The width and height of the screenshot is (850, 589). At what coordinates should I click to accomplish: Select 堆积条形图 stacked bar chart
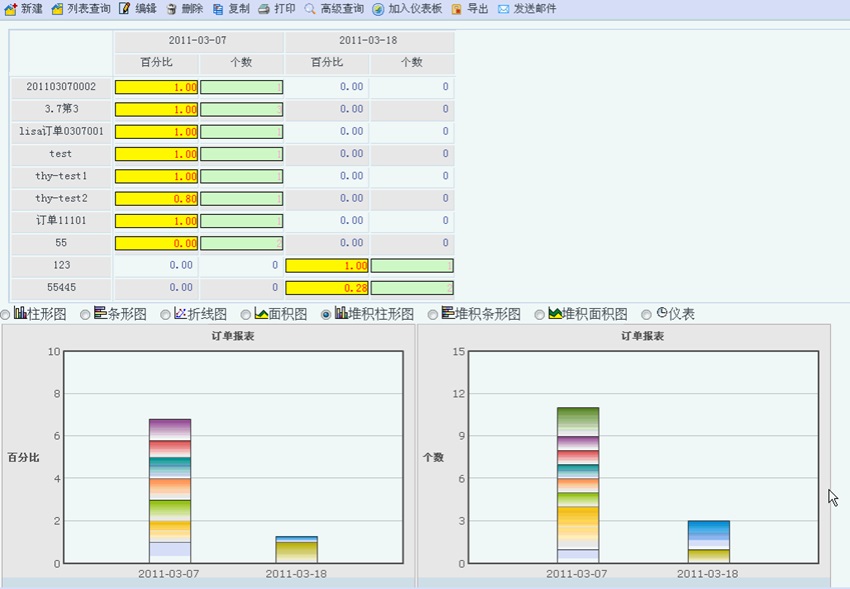tap(433, 315)
